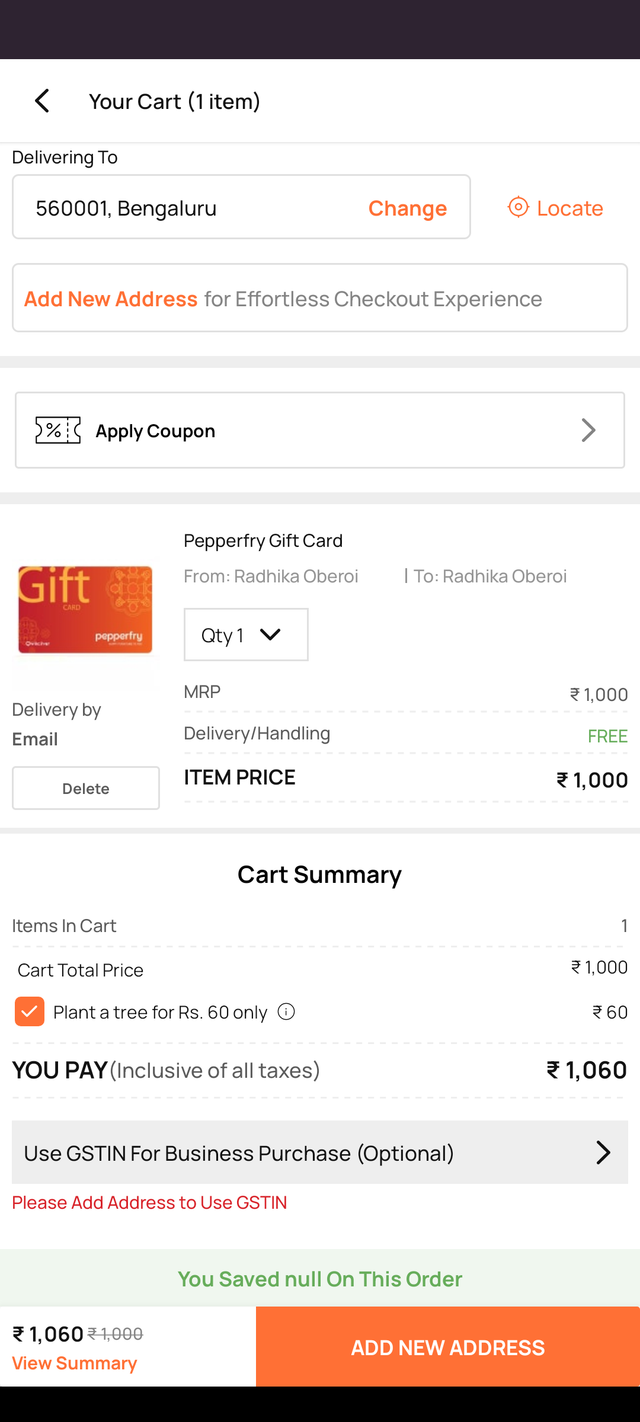640x1422 pixels.
Task: Tap the ₹1,060 total in the bottom bar
Action: (48, 1334)
